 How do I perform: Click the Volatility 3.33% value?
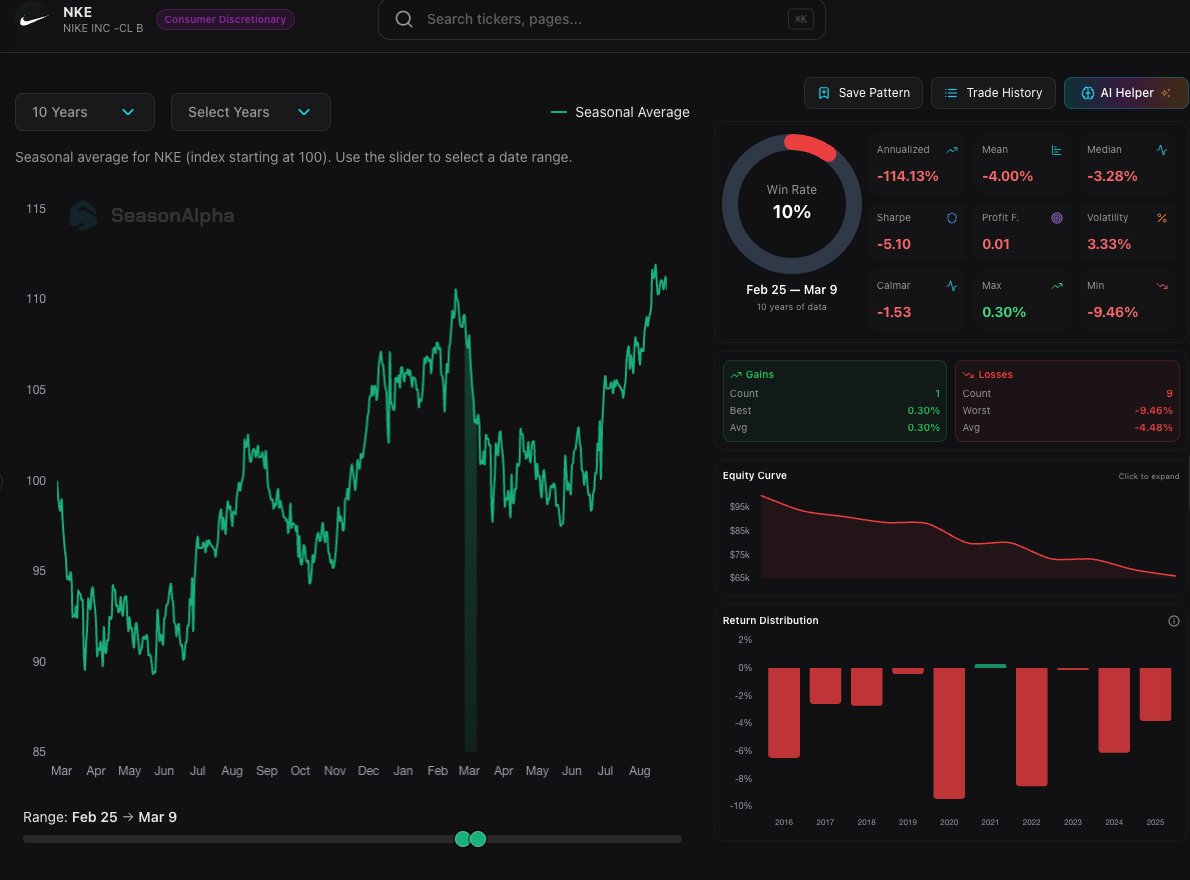(x=1109, y=244)
